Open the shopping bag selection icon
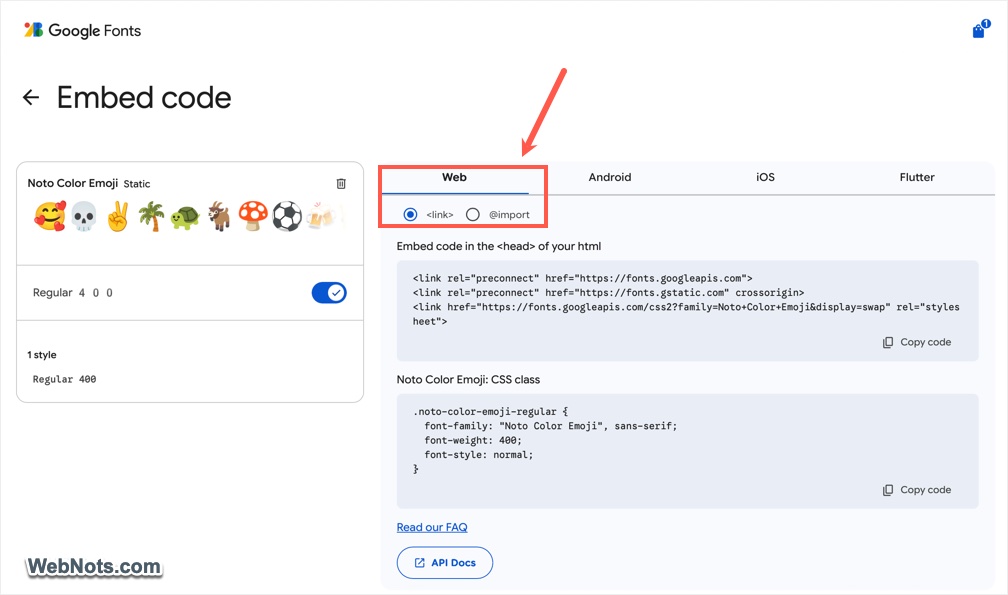 pyautogui.click(x=980, y=29)
